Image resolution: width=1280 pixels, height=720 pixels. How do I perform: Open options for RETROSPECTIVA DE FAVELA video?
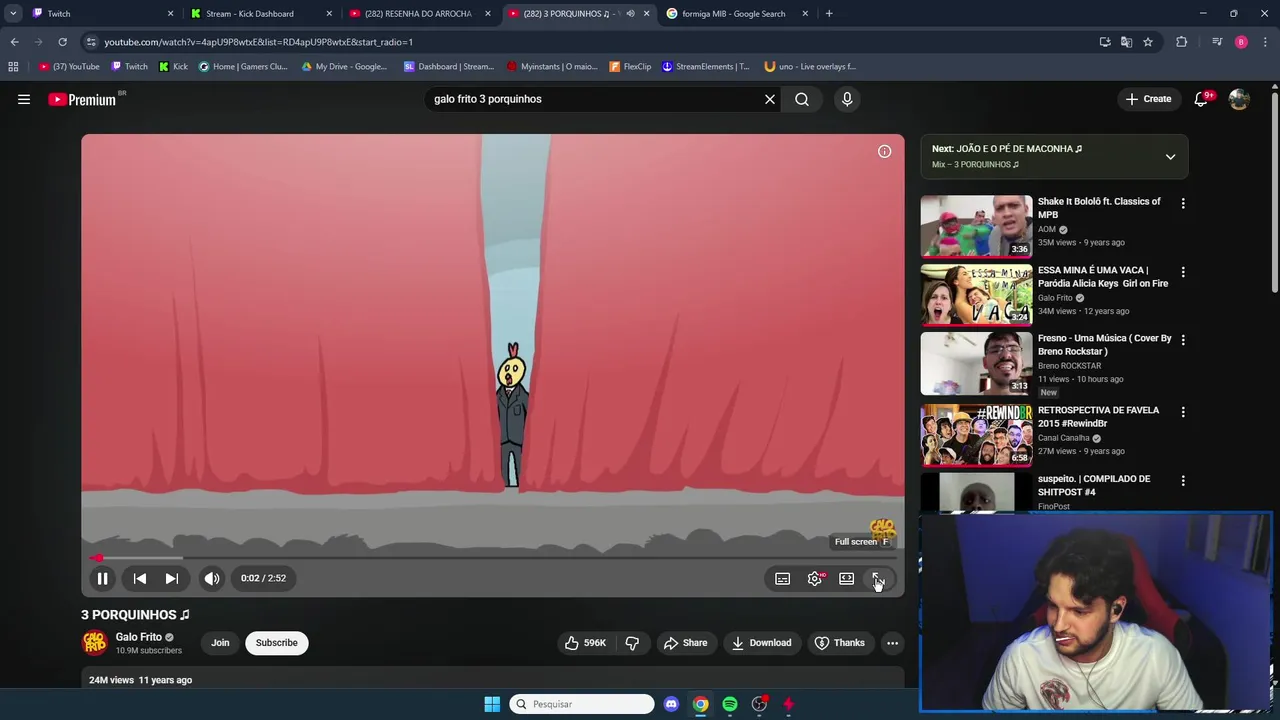point(1183,412)
